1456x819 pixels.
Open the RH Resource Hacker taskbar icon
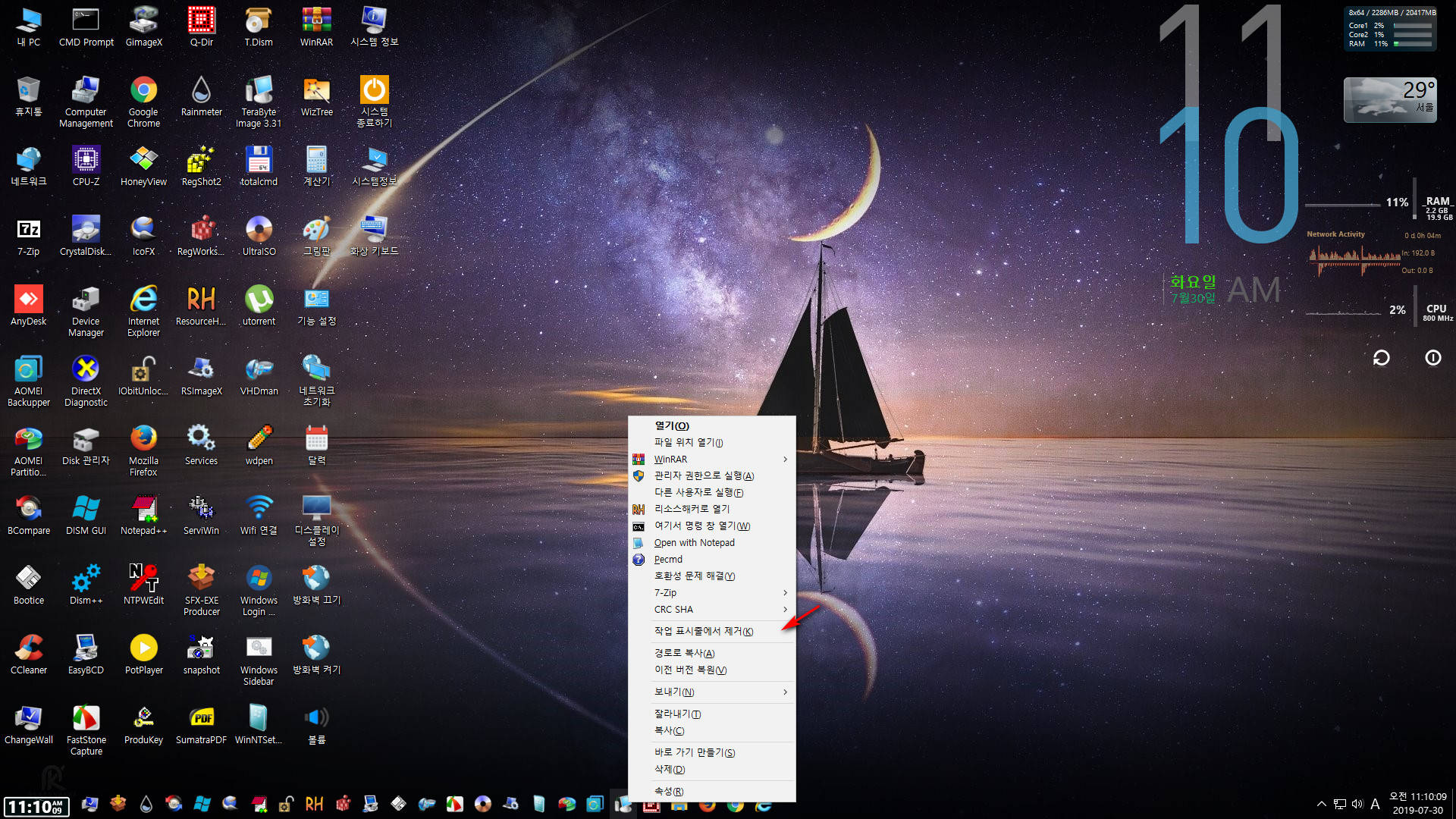click(314, 804)
